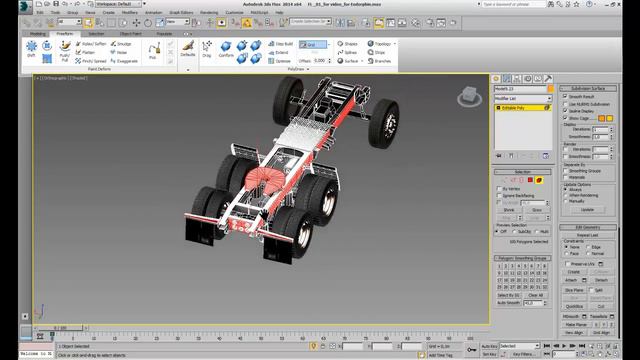Select the When Rendering update option
Screen dimensions: 640x360
(566, 196)
